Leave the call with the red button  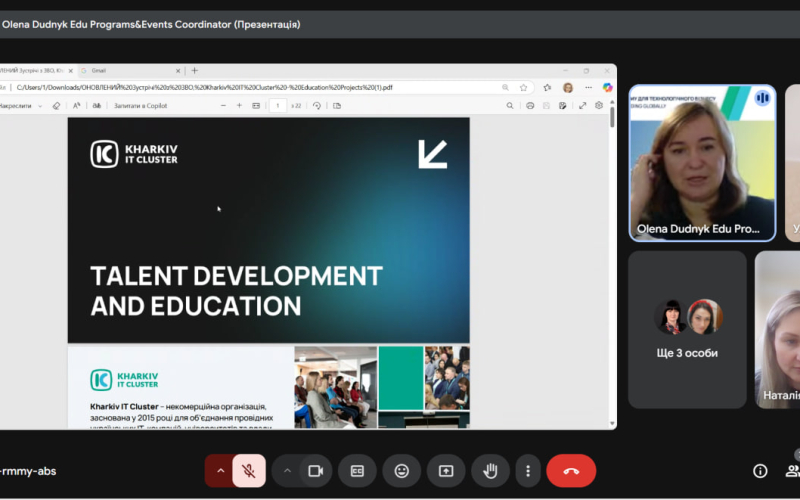[x=571, y=471]
